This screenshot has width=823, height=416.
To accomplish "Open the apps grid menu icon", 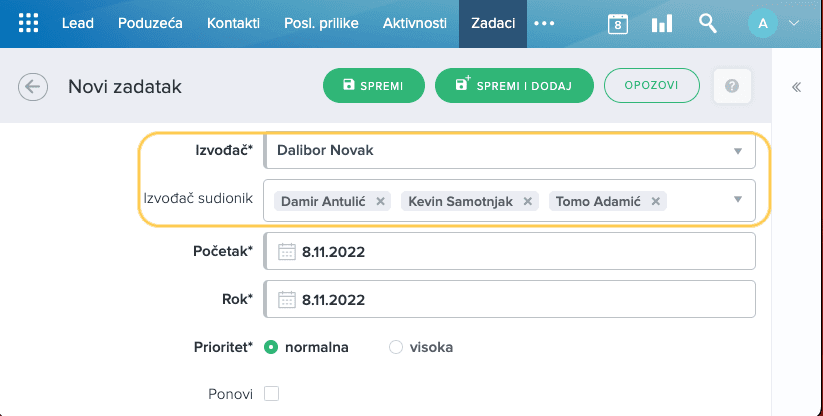I will tap(28, 23).
